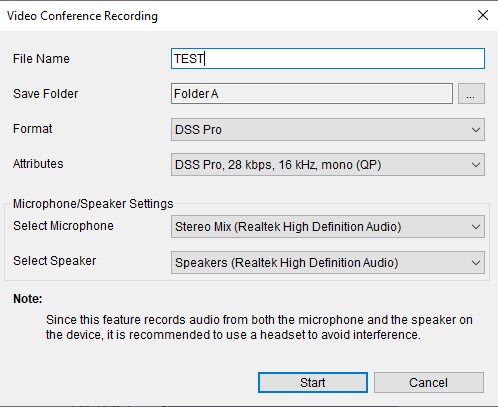Click the chevron arrow on the Attributes dropdown

point(476,165)
